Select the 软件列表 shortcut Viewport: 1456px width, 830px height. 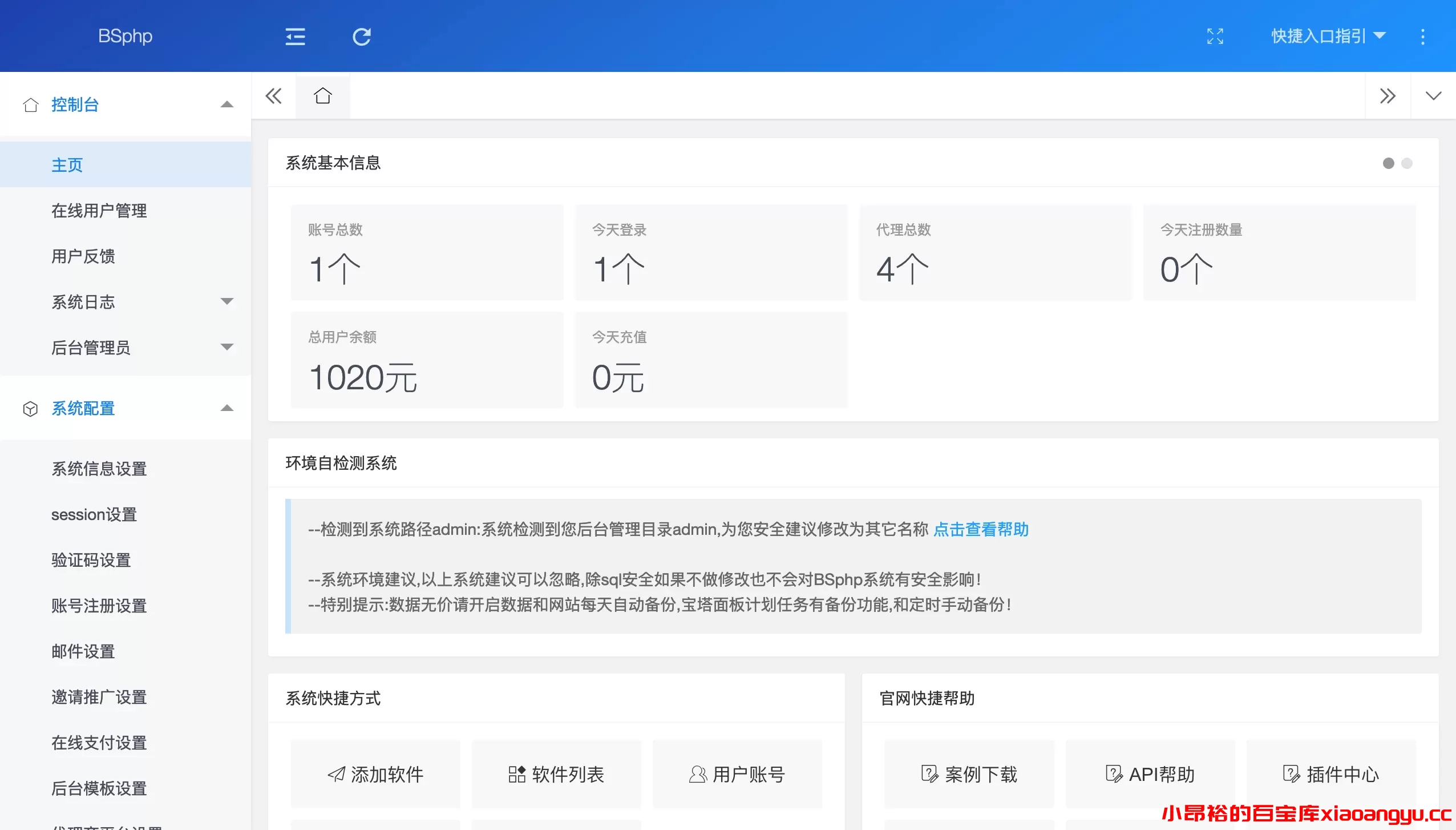click(x=556, y=774)
